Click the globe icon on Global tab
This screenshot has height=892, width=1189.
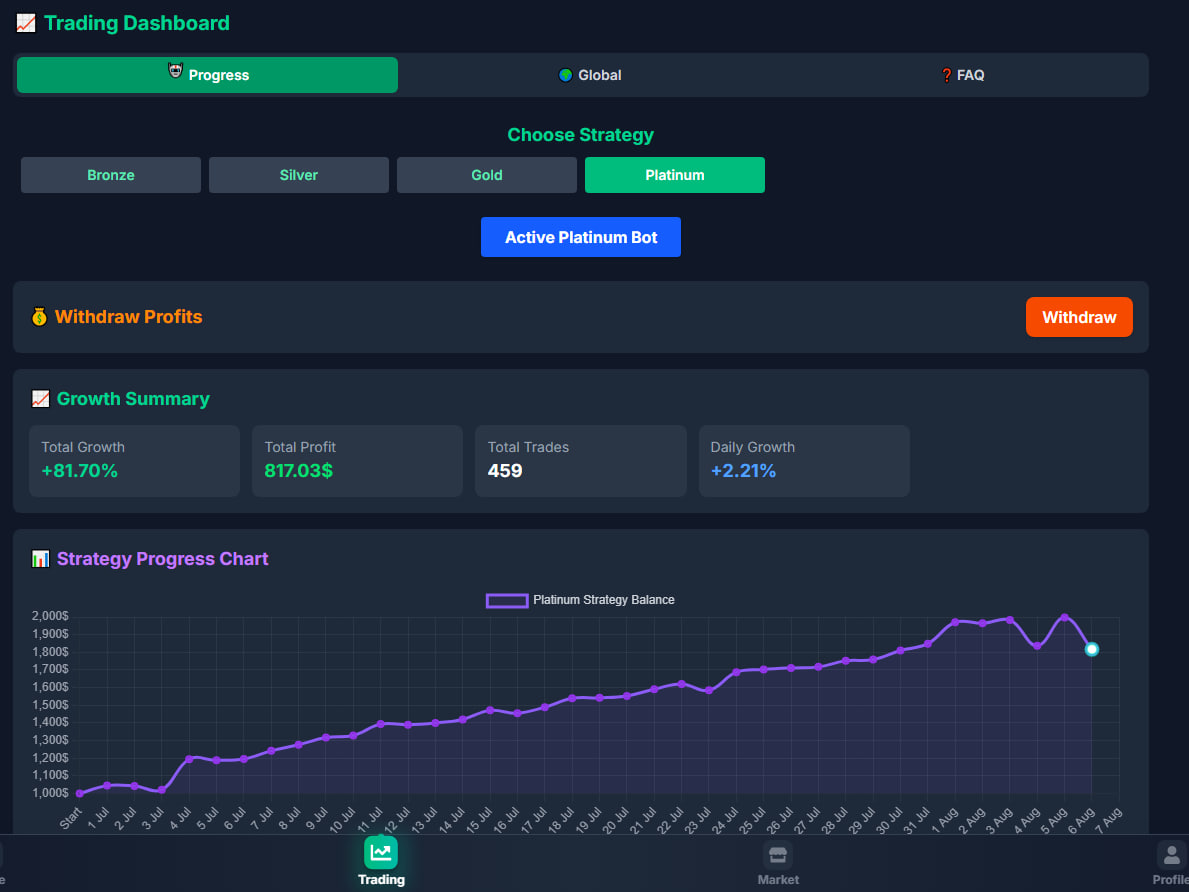566,75
